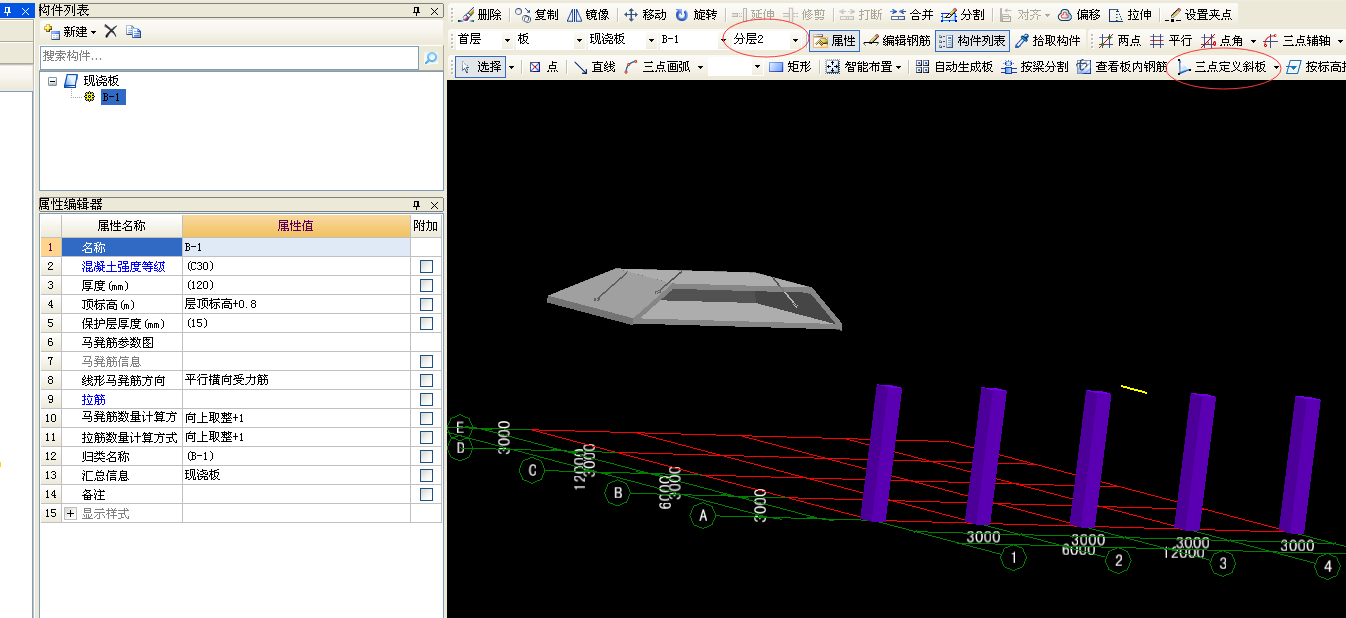
Task: Check 附加 box for 汇总信息
Action: (x=426, y=475)
